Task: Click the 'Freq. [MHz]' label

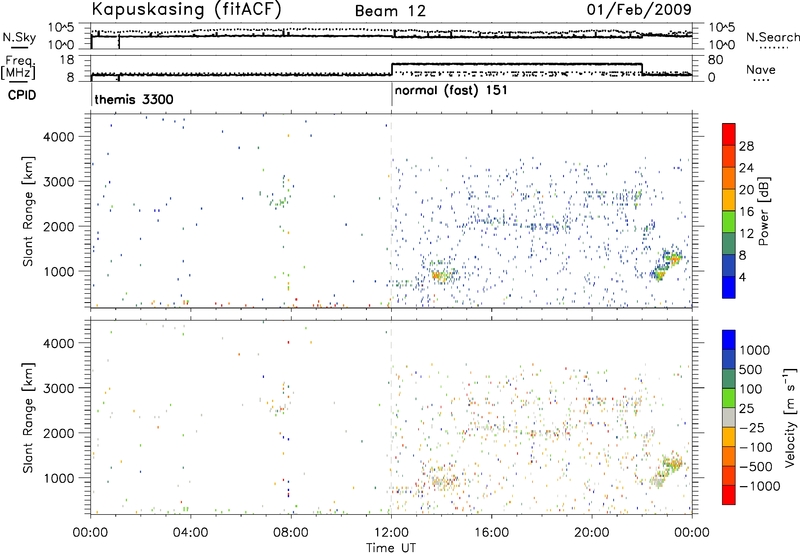Action: point(18,67)
